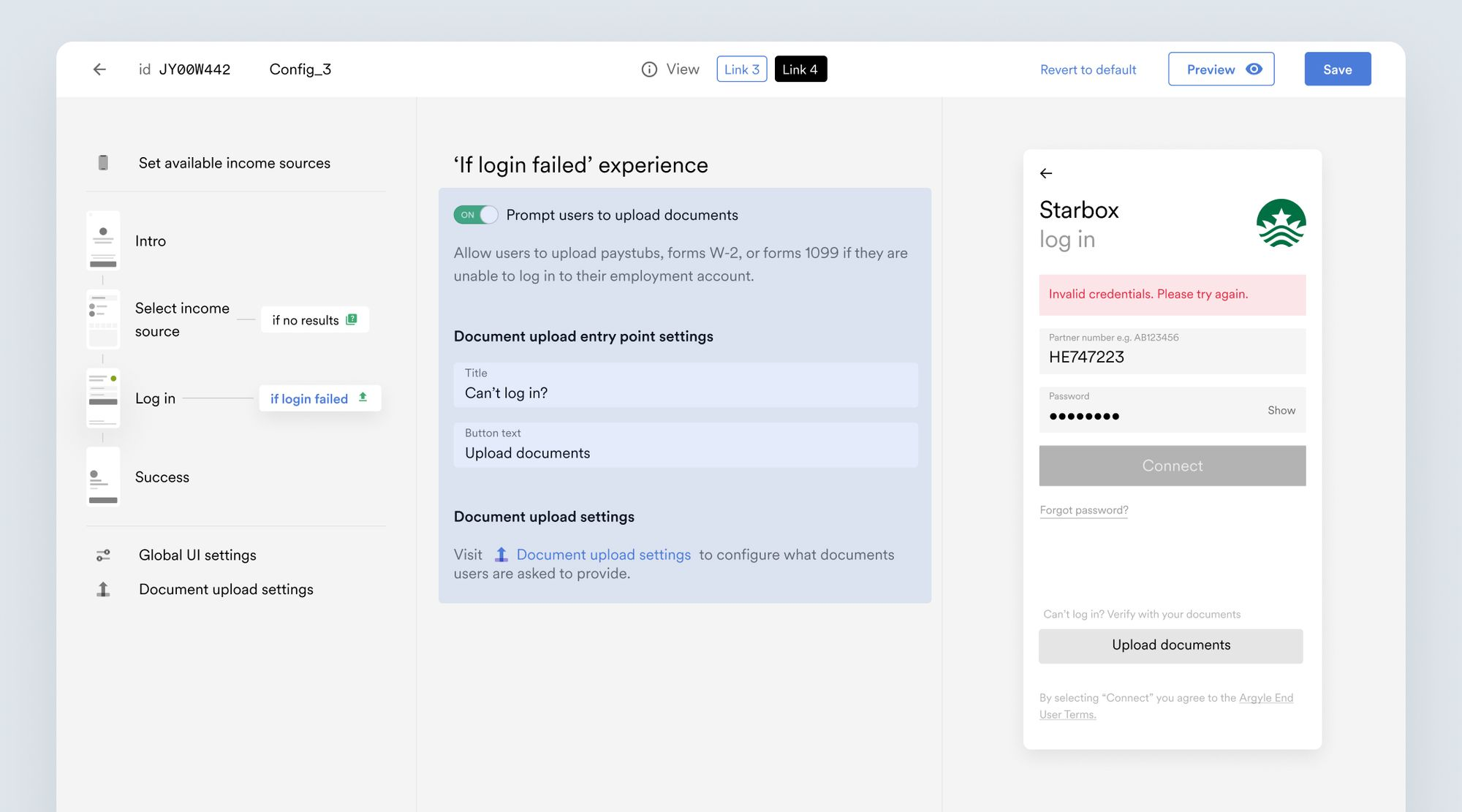Turn off Prompt users to upload documents
The width and height of the screenshot is (1462, 812).
pos(476,215)
